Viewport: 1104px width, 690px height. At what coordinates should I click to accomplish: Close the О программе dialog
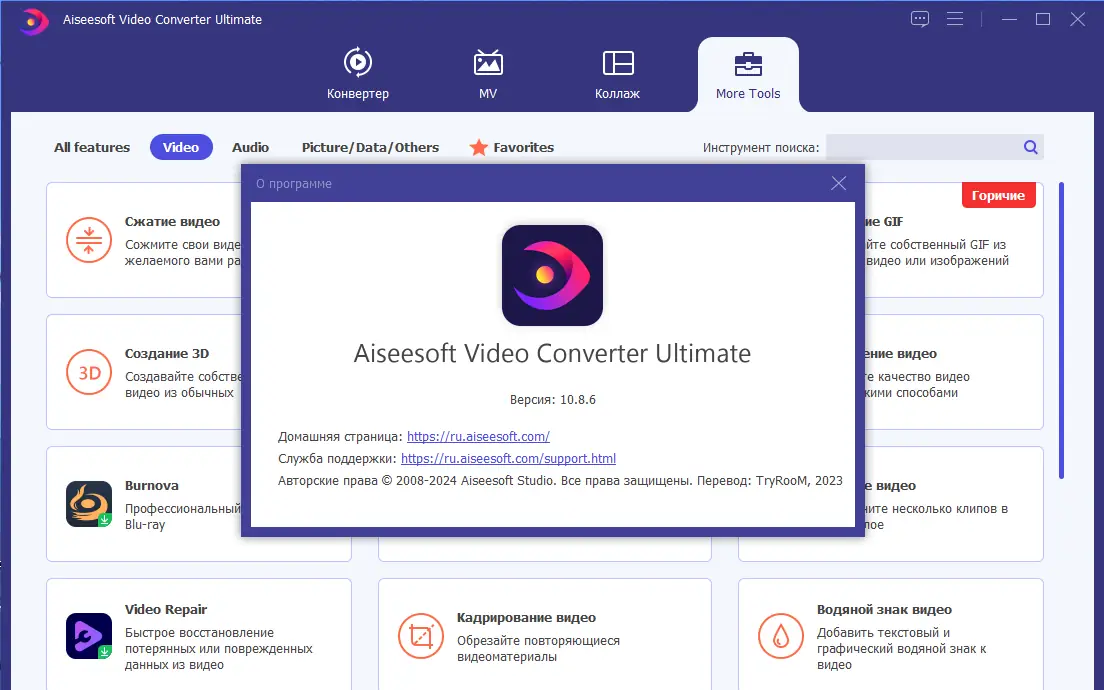(839, 183)
